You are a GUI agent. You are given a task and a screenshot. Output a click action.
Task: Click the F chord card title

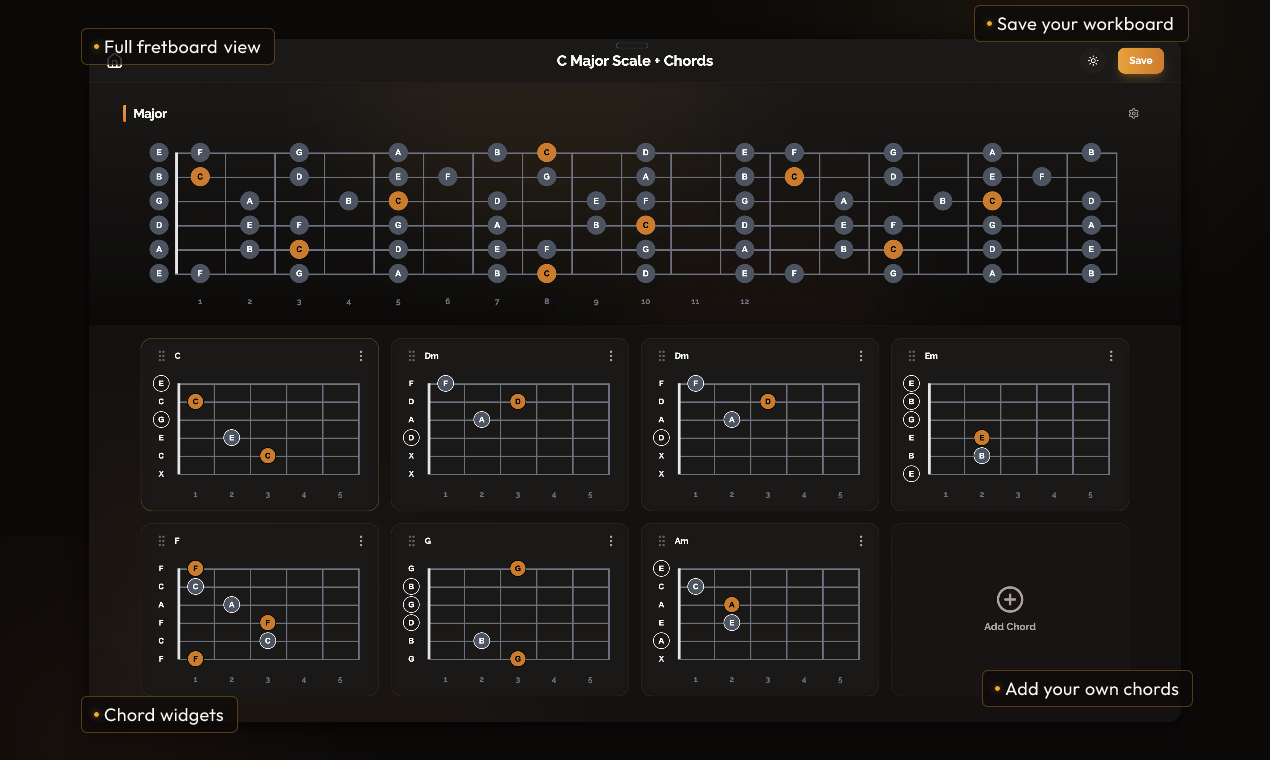(x=177, y=541)
